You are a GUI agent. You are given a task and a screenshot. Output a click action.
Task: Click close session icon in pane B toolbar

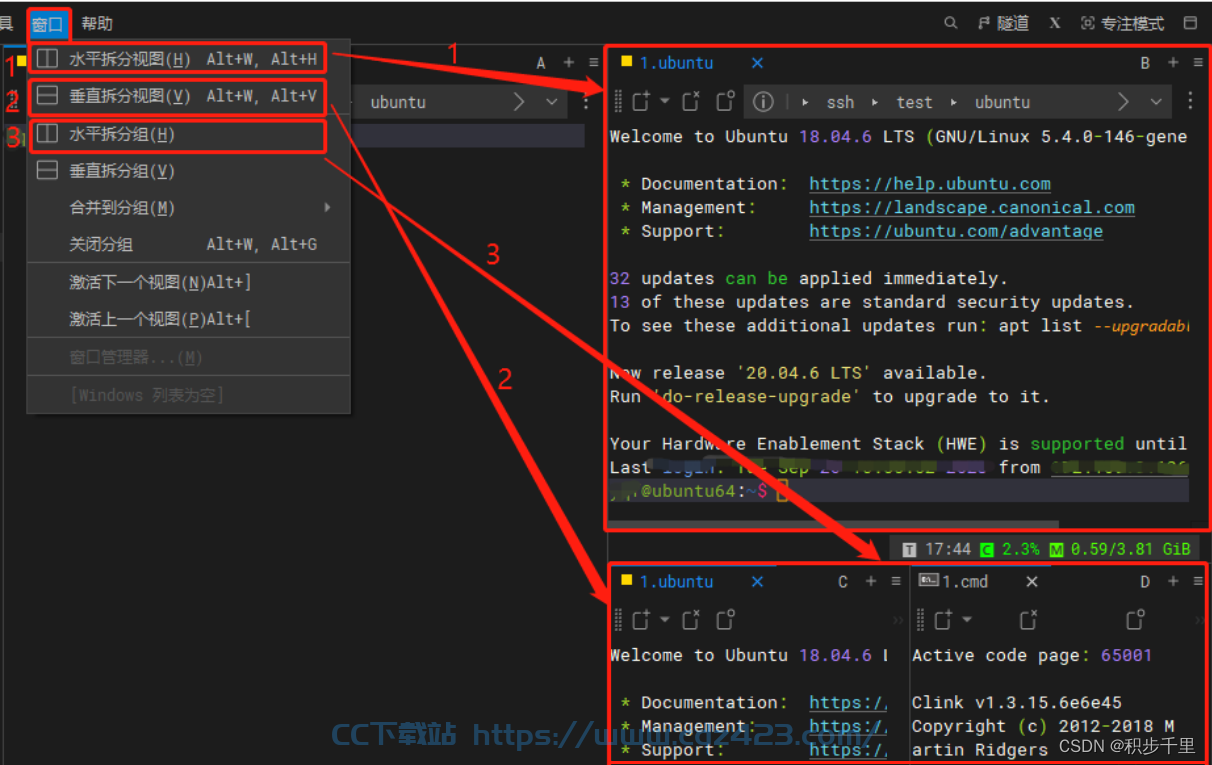(691, 101)
